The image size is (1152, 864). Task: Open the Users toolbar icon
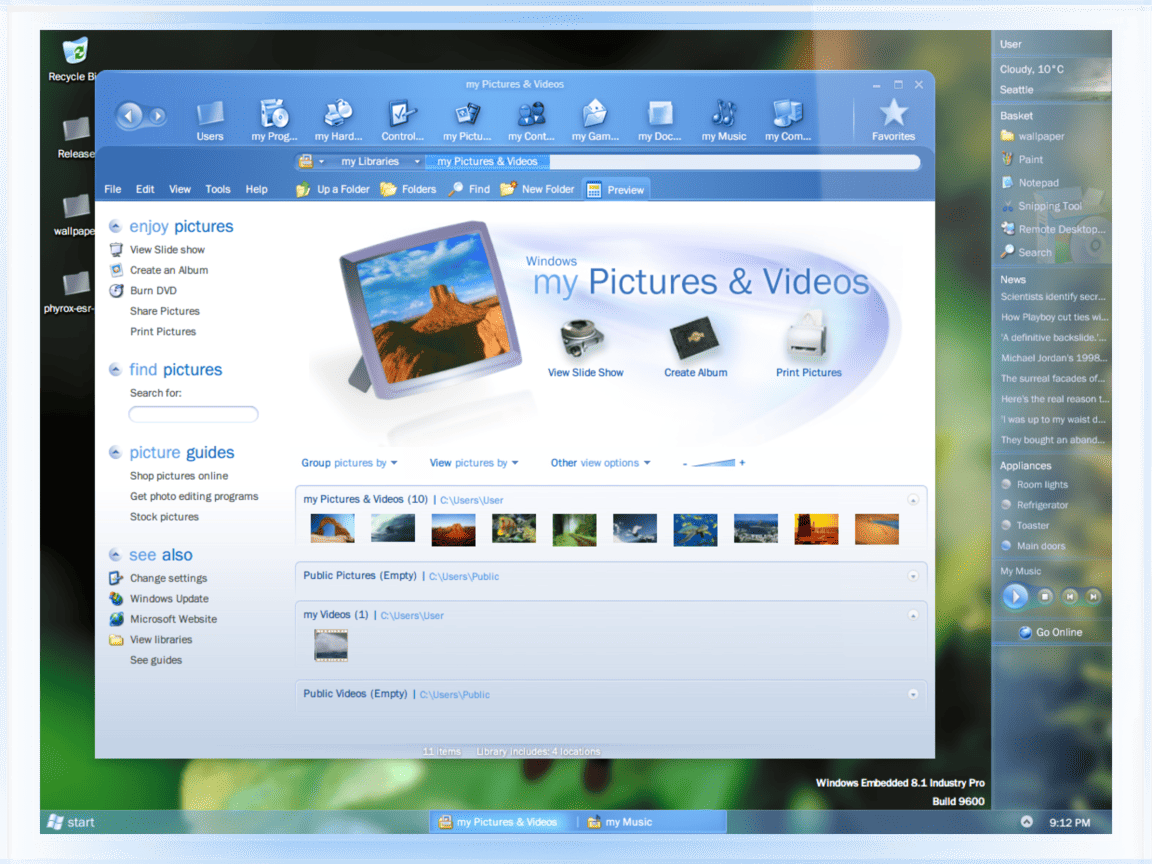point(209,121)
